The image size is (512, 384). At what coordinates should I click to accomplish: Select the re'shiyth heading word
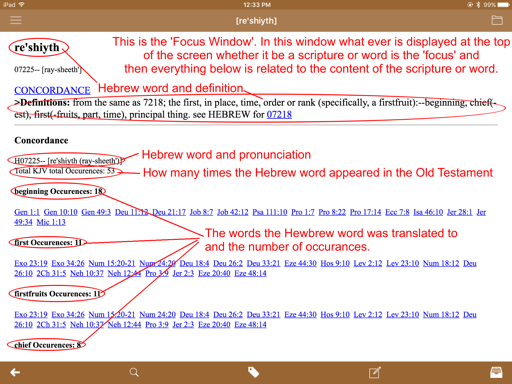pos(37,47)
